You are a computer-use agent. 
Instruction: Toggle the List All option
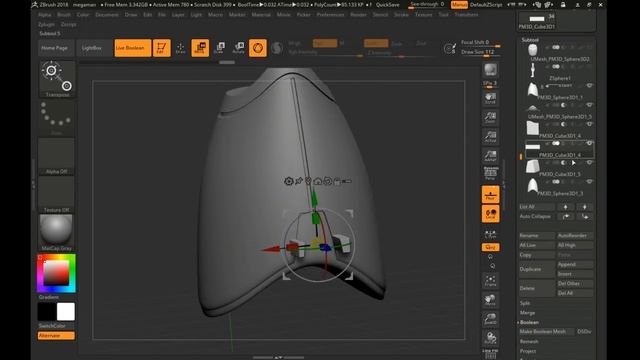537,207
